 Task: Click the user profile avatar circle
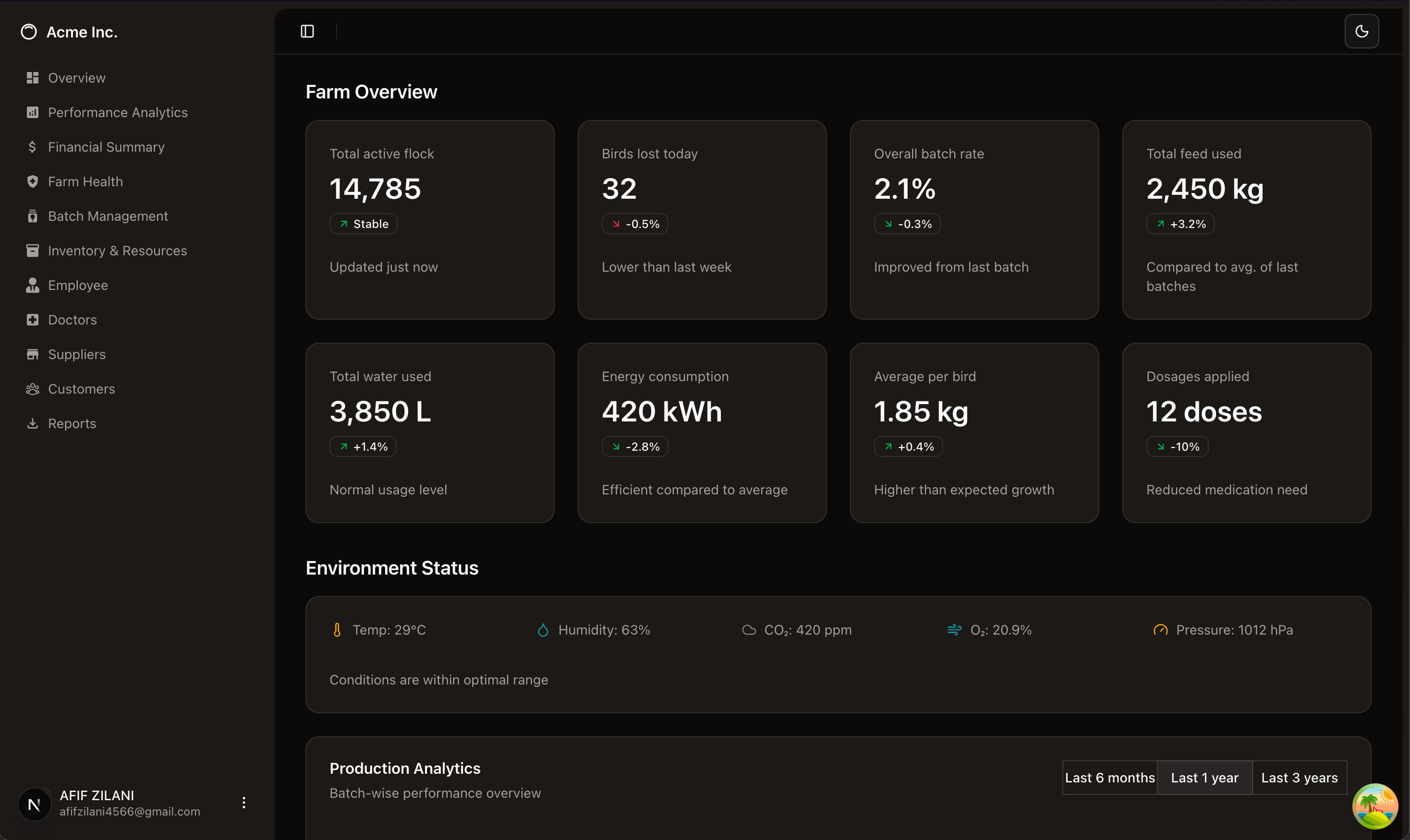click(x=34, y=804)
